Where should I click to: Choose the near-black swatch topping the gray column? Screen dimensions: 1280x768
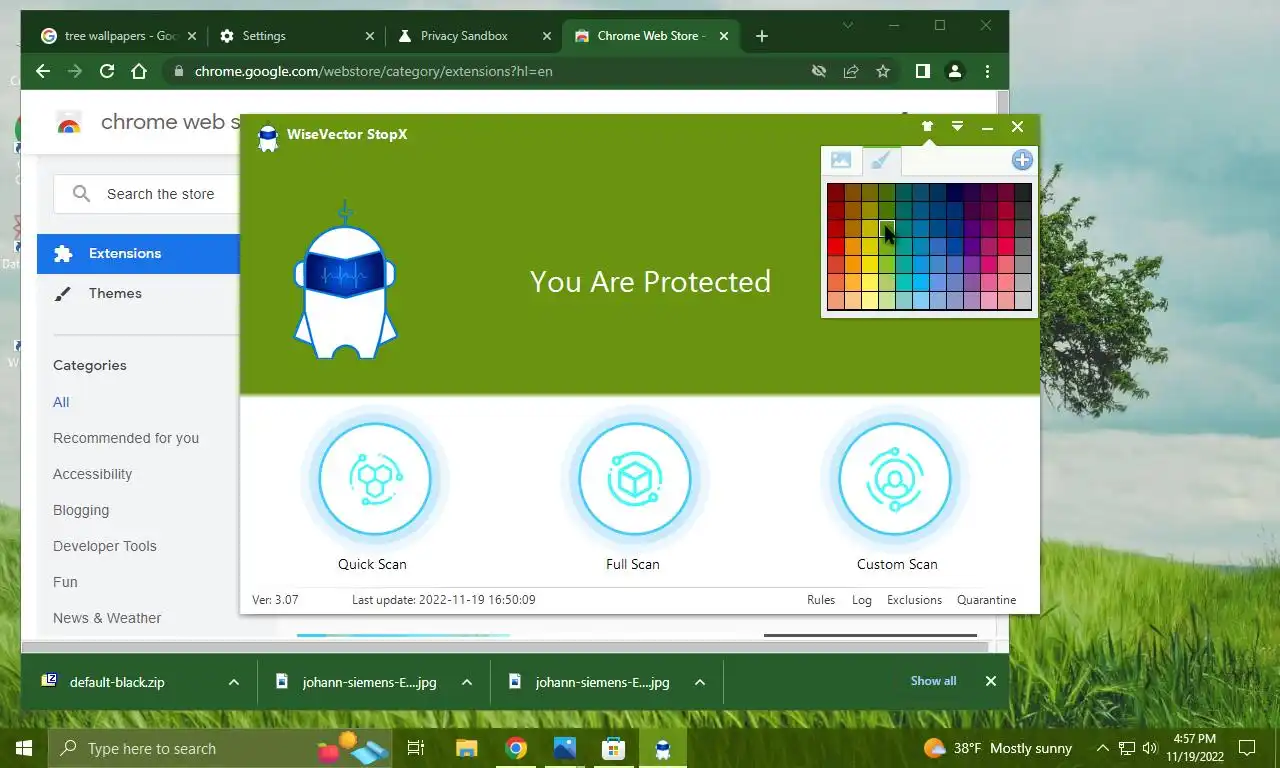[x=1022, y=193]
